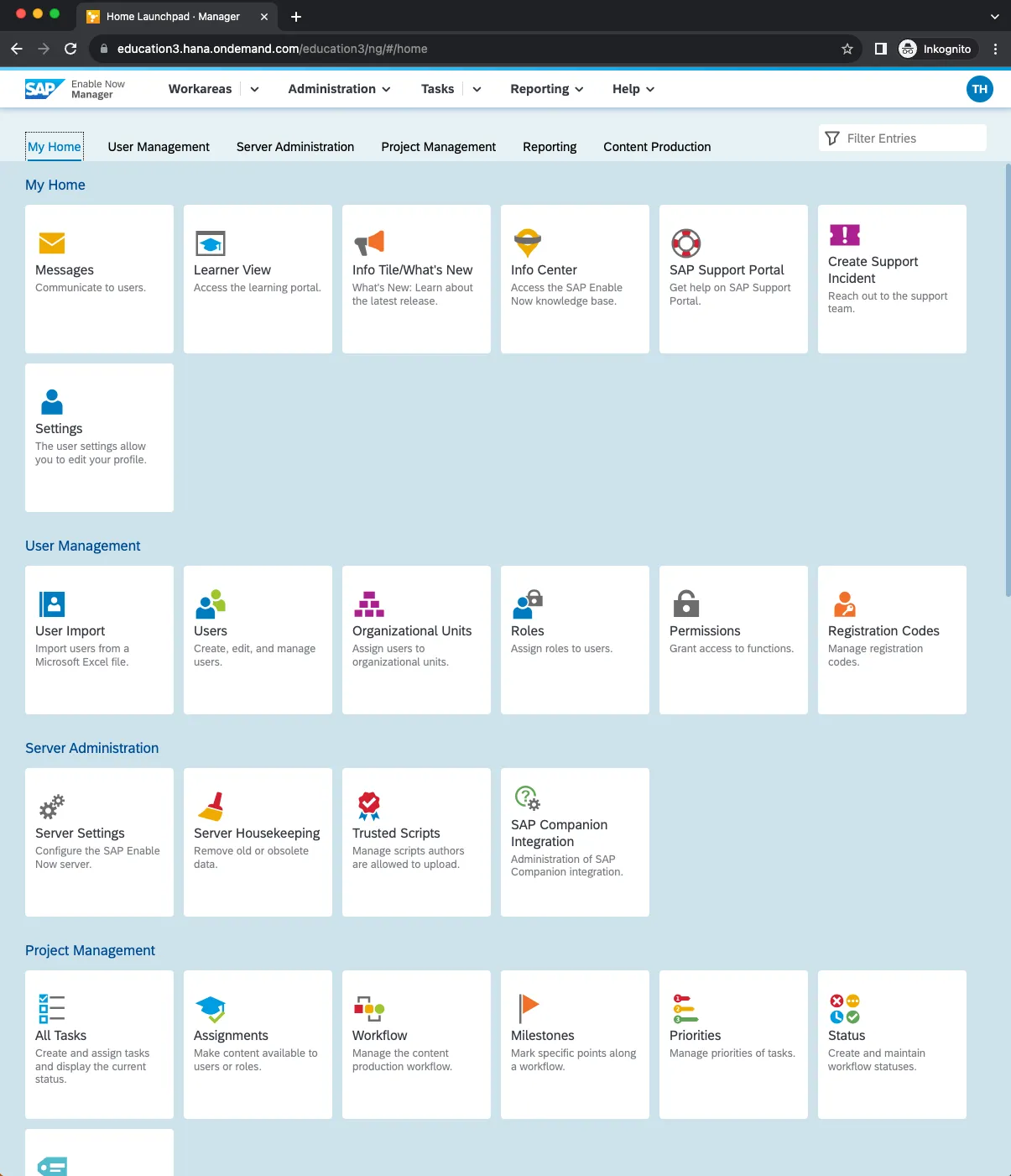Screen dimensions: 1011x1176
Task: Expand the Reporting menu in header
Action: coord(546,89)
